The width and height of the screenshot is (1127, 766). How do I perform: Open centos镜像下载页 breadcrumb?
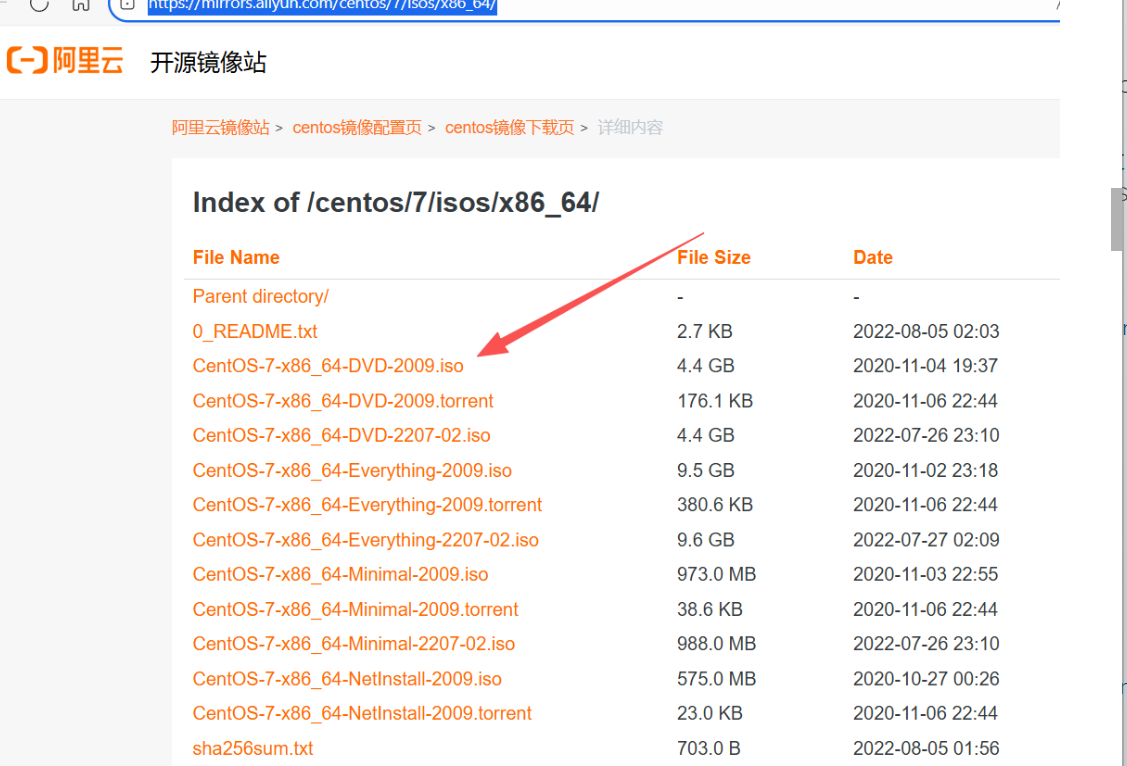509,128
